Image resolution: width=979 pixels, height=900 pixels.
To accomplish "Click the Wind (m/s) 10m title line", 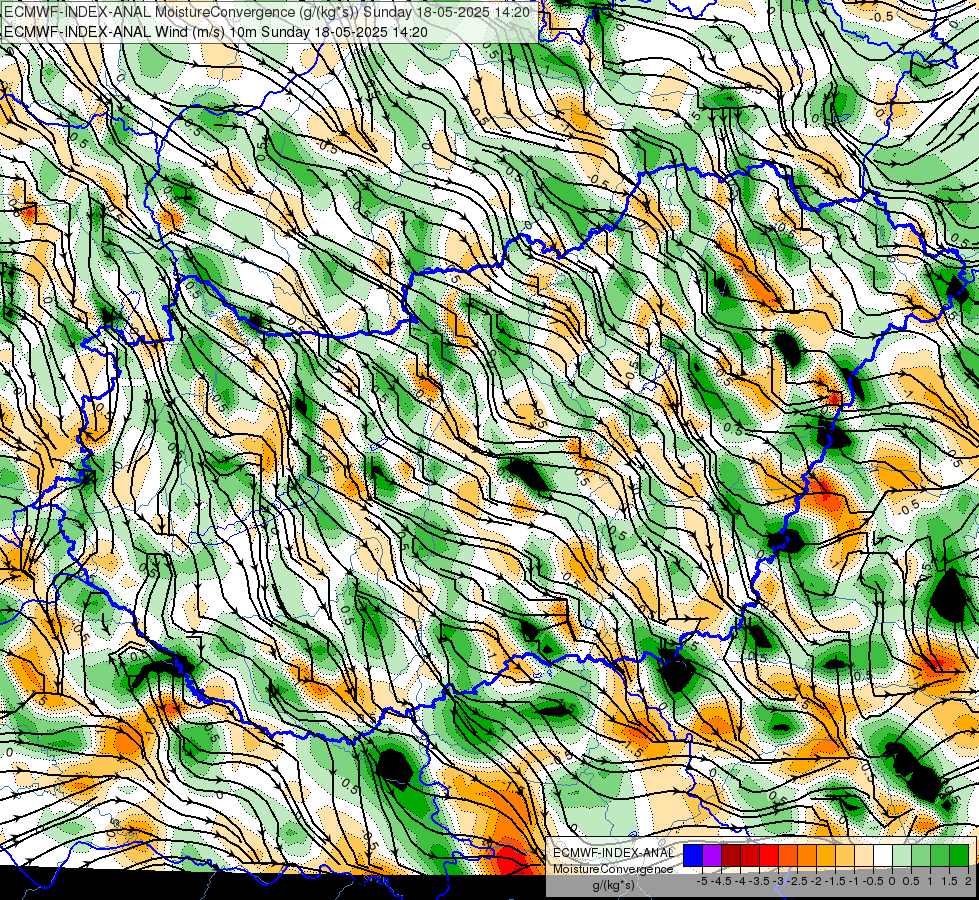I will [x=215, y=31].
